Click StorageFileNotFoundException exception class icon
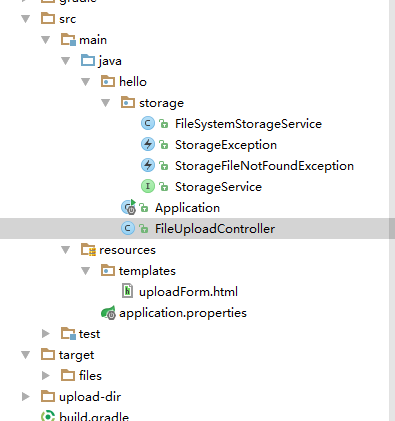The height and width of the screenshot is (421, 395). [148, 165]
